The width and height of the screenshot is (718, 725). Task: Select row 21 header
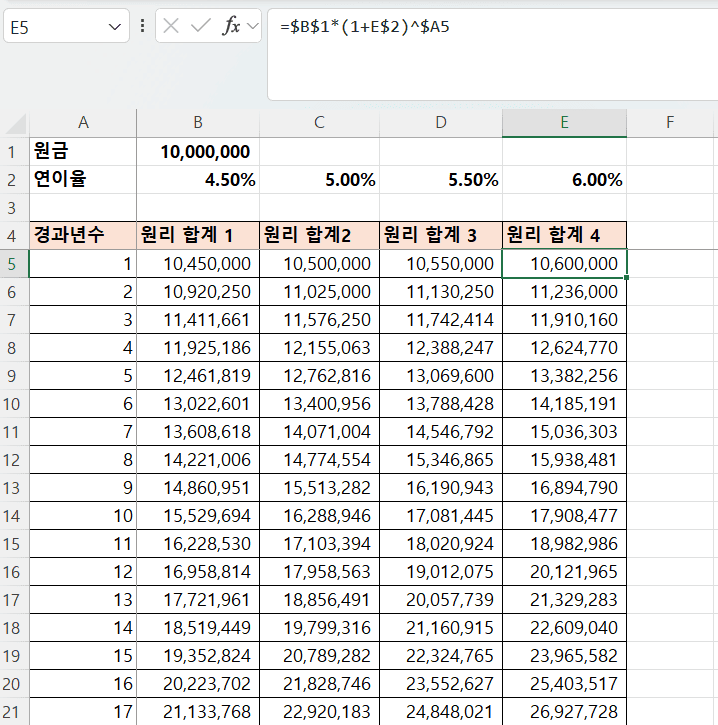pos(14,711)
